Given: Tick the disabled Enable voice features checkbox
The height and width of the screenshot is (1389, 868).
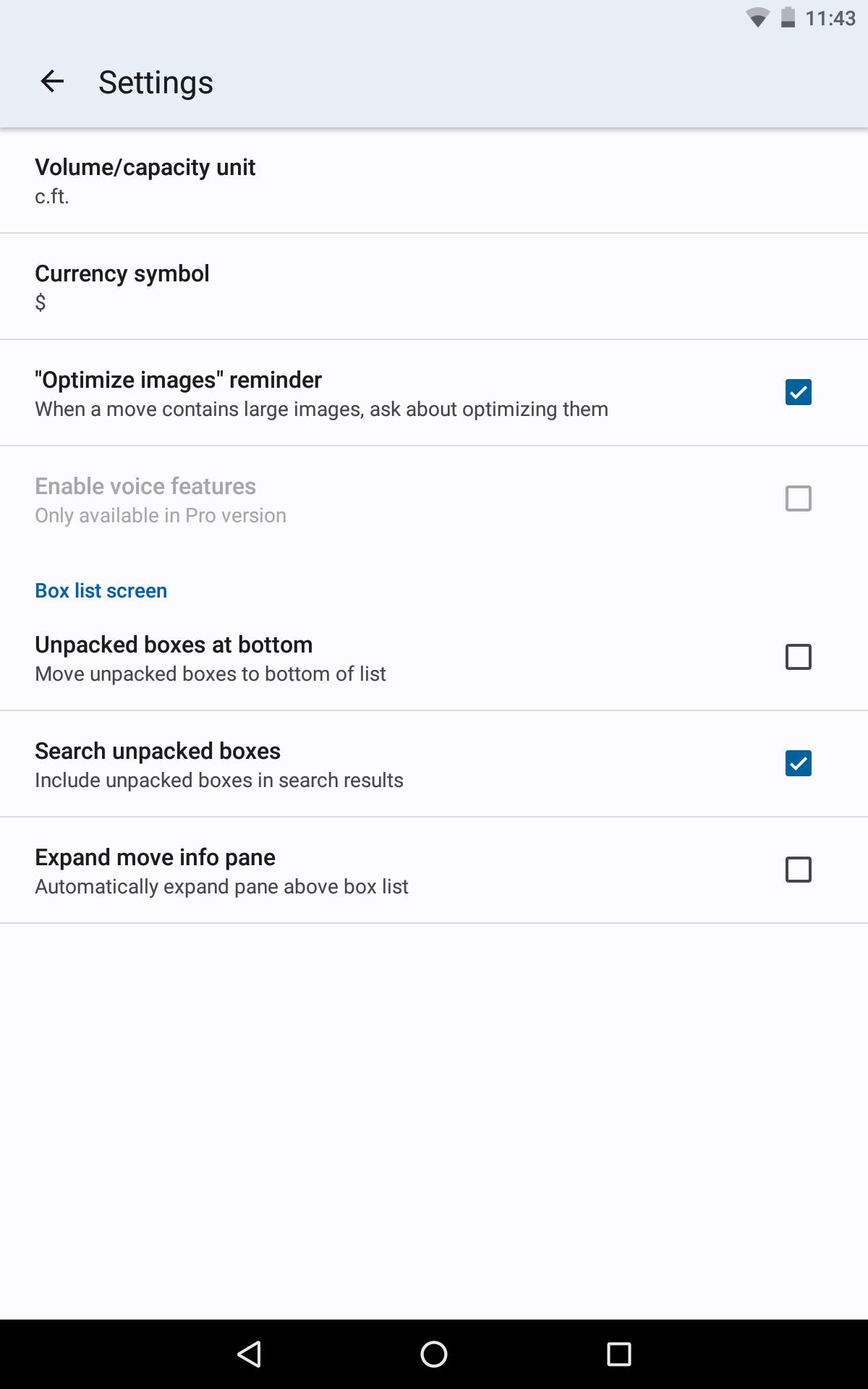Looking at the screenshot, I should pos(799,498).
